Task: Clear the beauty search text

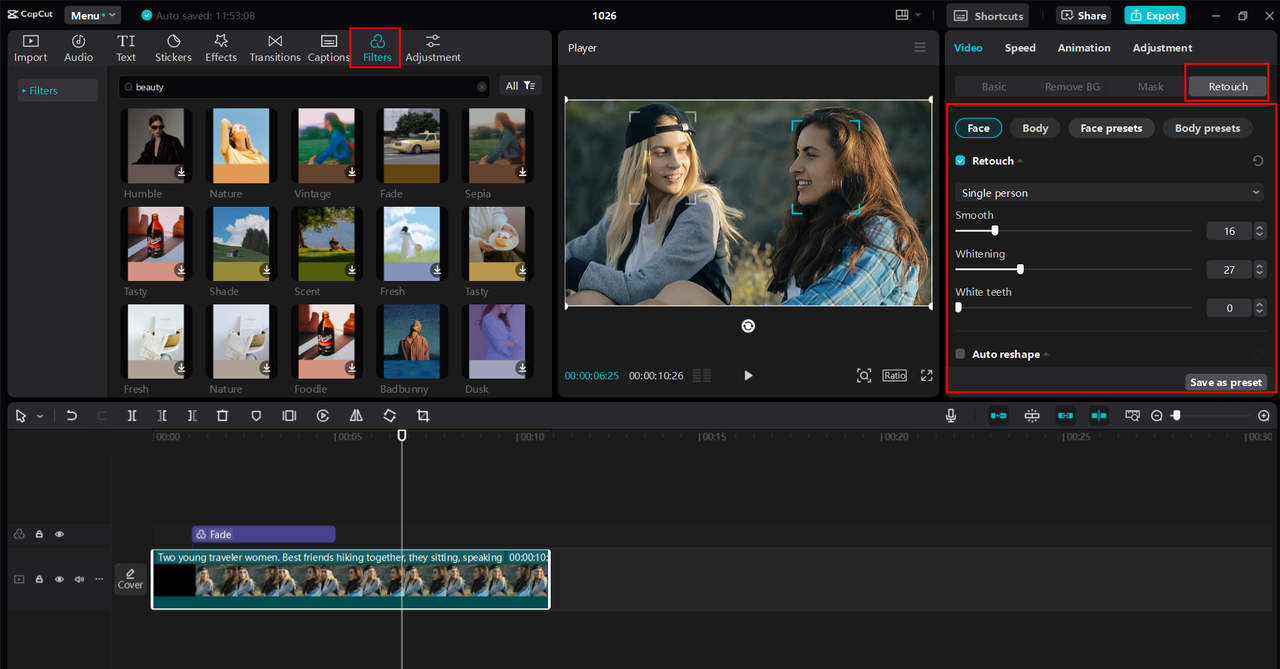Action: click(481, 87)
